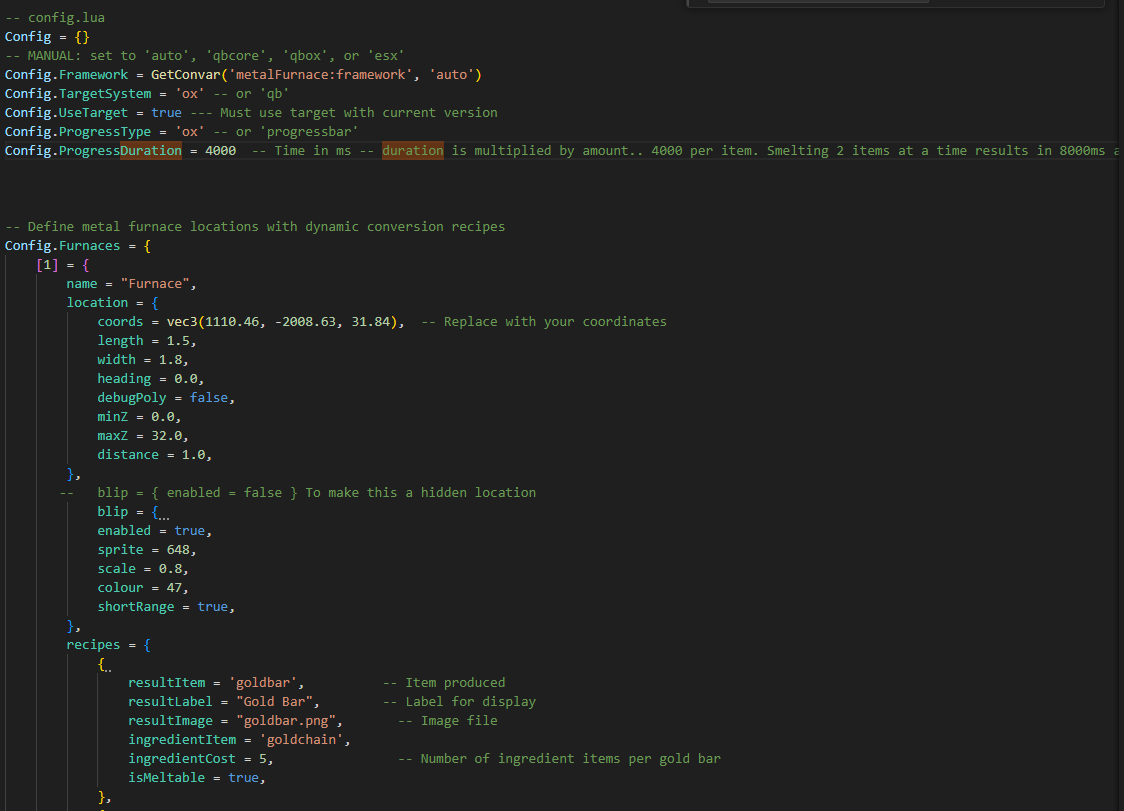1124x811 pixels.
Task: Click the Config.Furnaces table declaration
Action: point(62,246)
